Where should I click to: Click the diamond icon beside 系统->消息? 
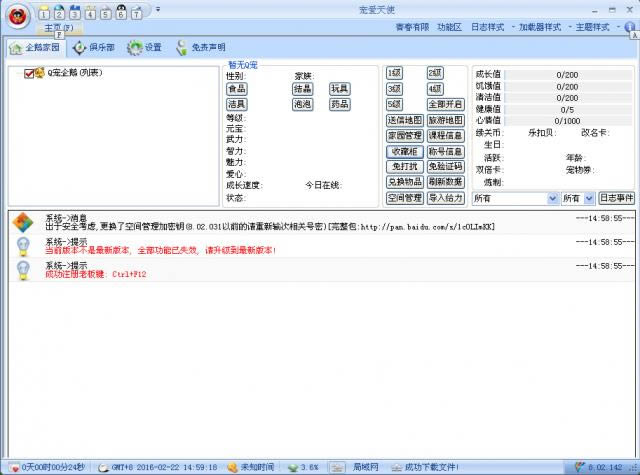tap(21, 223)
